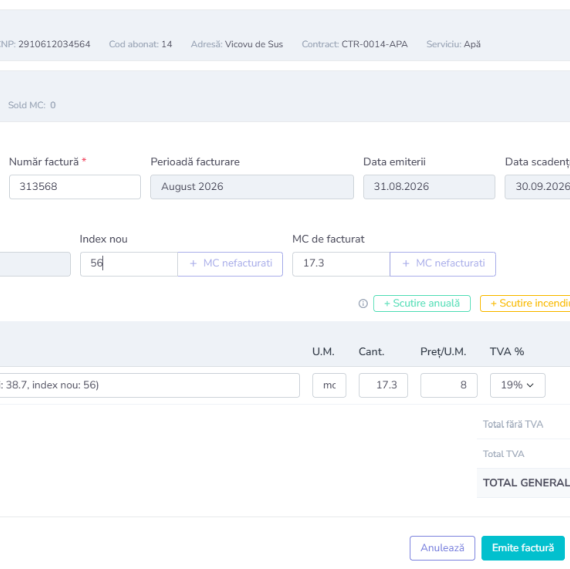
Task: Click the Preț/U.M. field showing 8
Action: pyautogui.click(x=449, y=385)
